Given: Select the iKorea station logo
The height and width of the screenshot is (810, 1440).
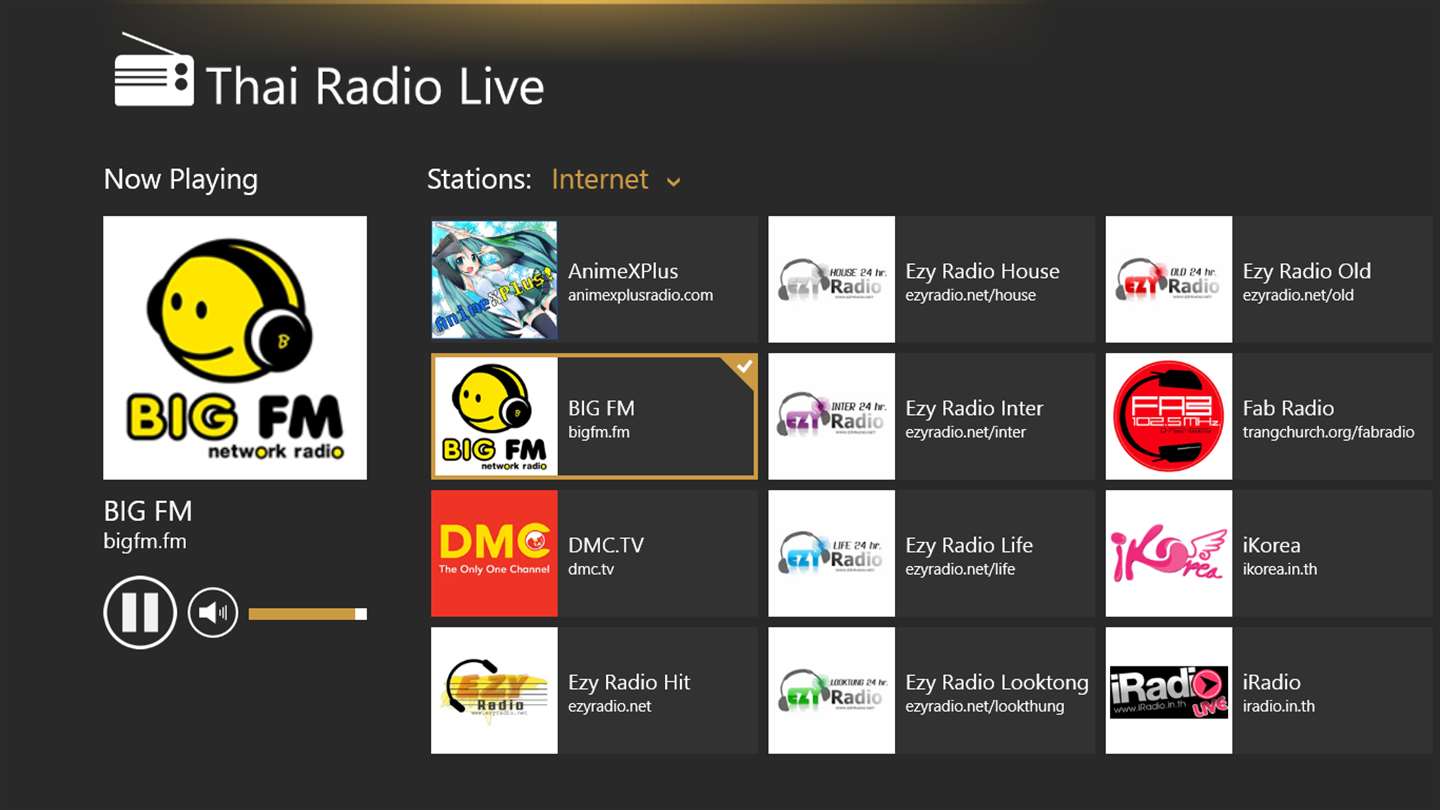Looking at the screenshot, I should coord(1169,553).
